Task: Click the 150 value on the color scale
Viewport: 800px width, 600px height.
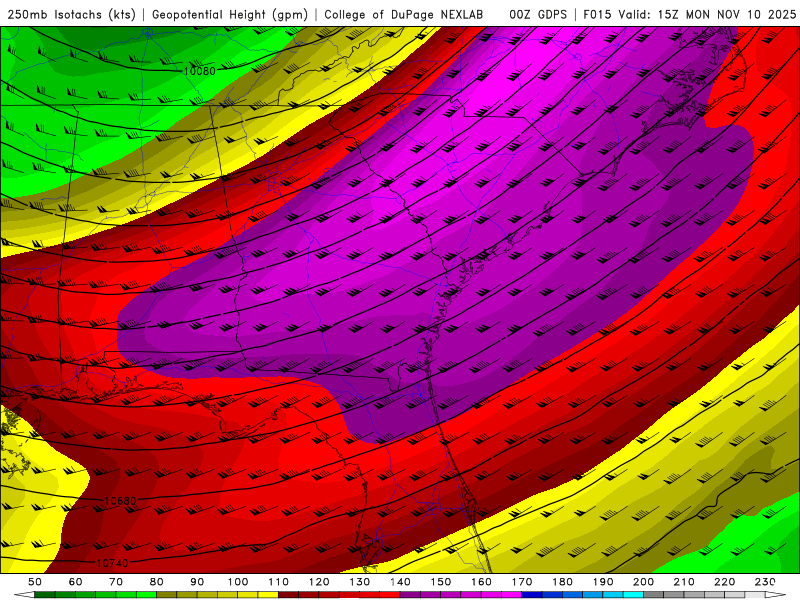Action: tap(441, 582)
